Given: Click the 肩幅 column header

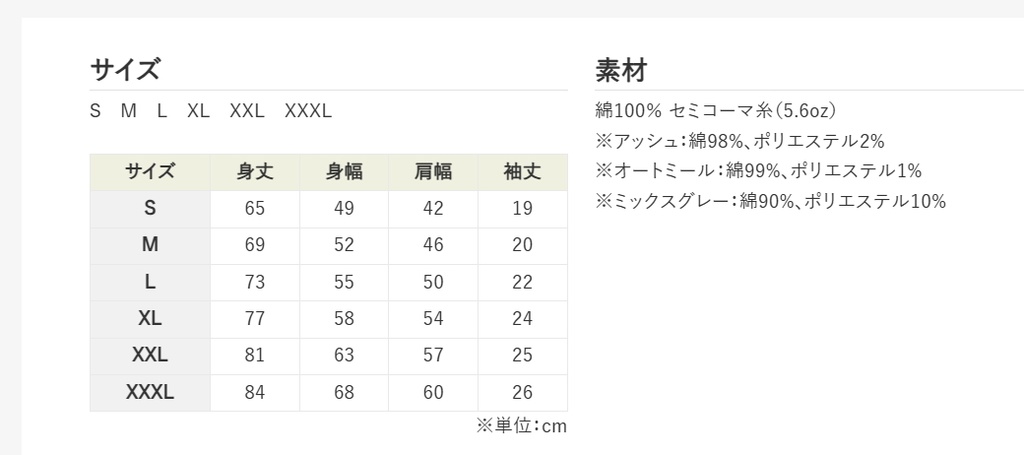Looking at the screenshot, I should click(433, 172).
